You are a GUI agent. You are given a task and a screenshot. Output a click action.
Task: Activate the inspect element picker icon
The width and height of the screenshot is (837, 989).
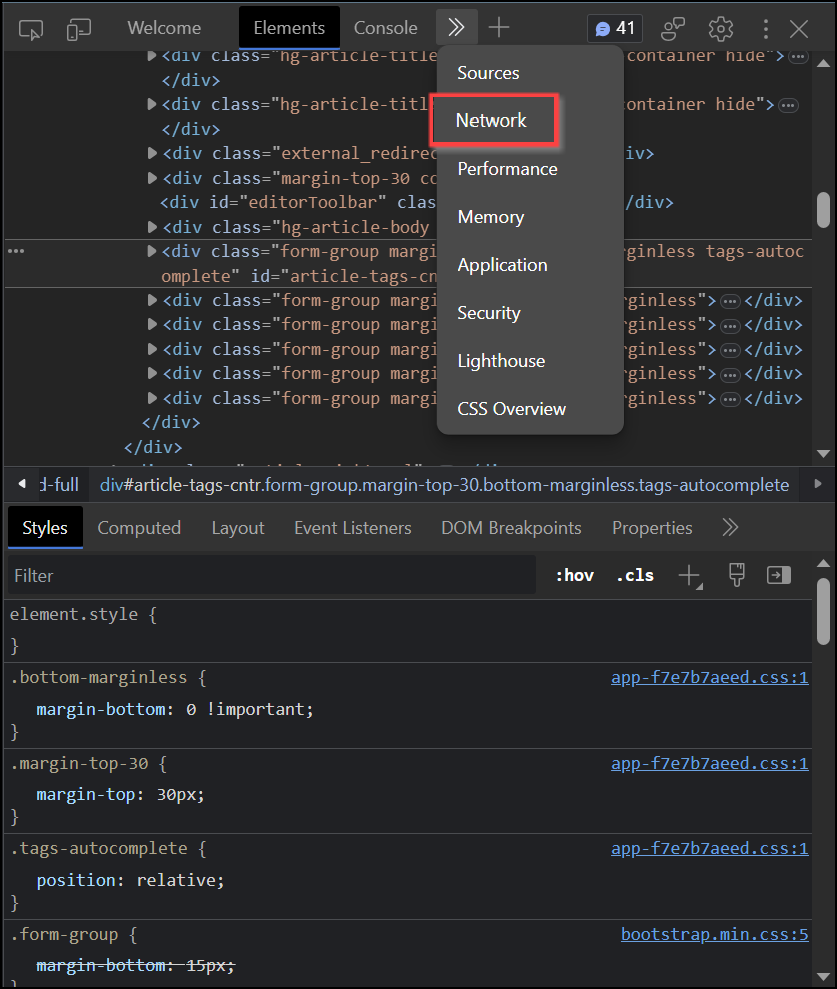pos(31,28)
